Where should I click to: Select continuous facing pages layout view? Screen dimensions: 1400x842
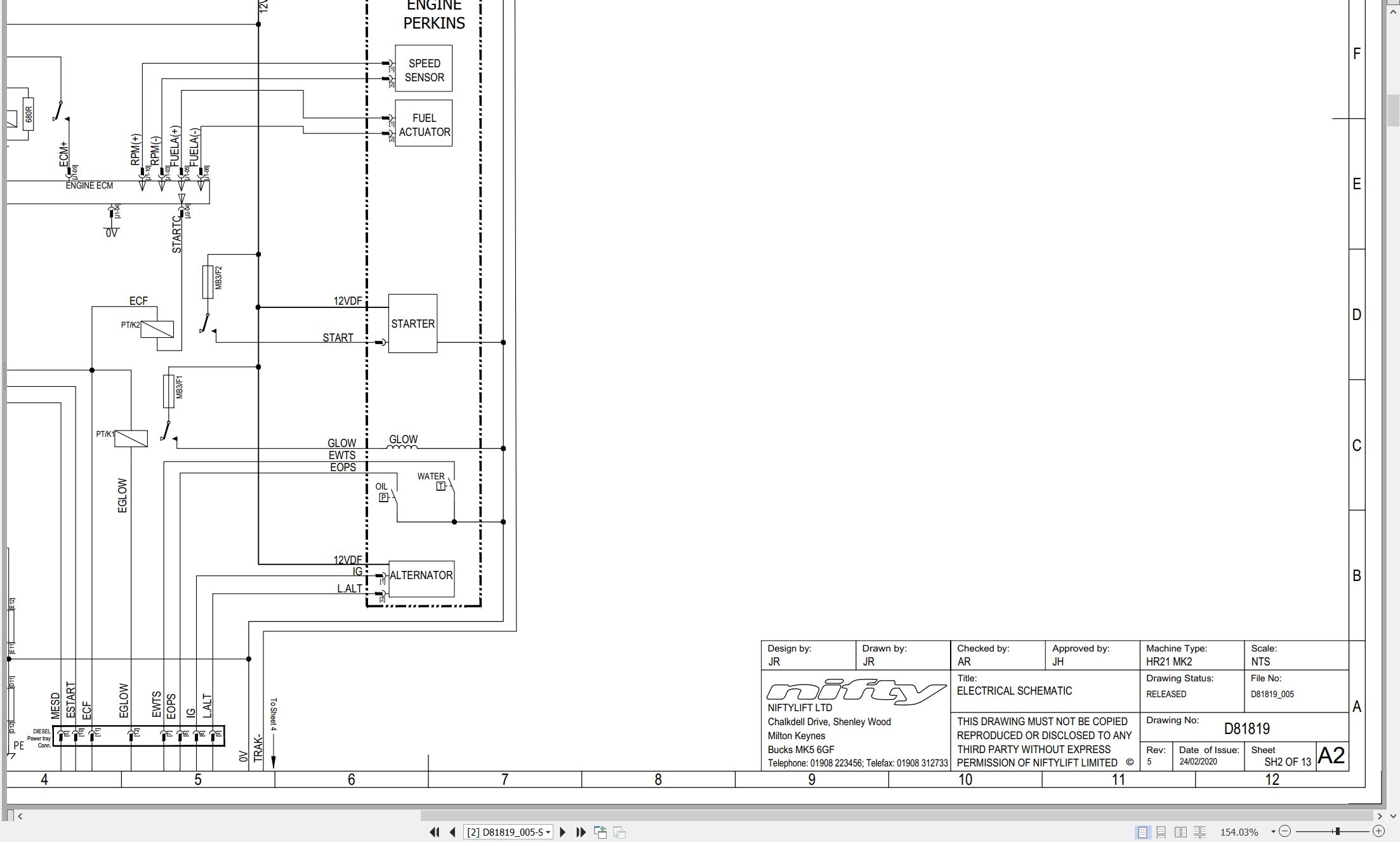coord(1199,832)
